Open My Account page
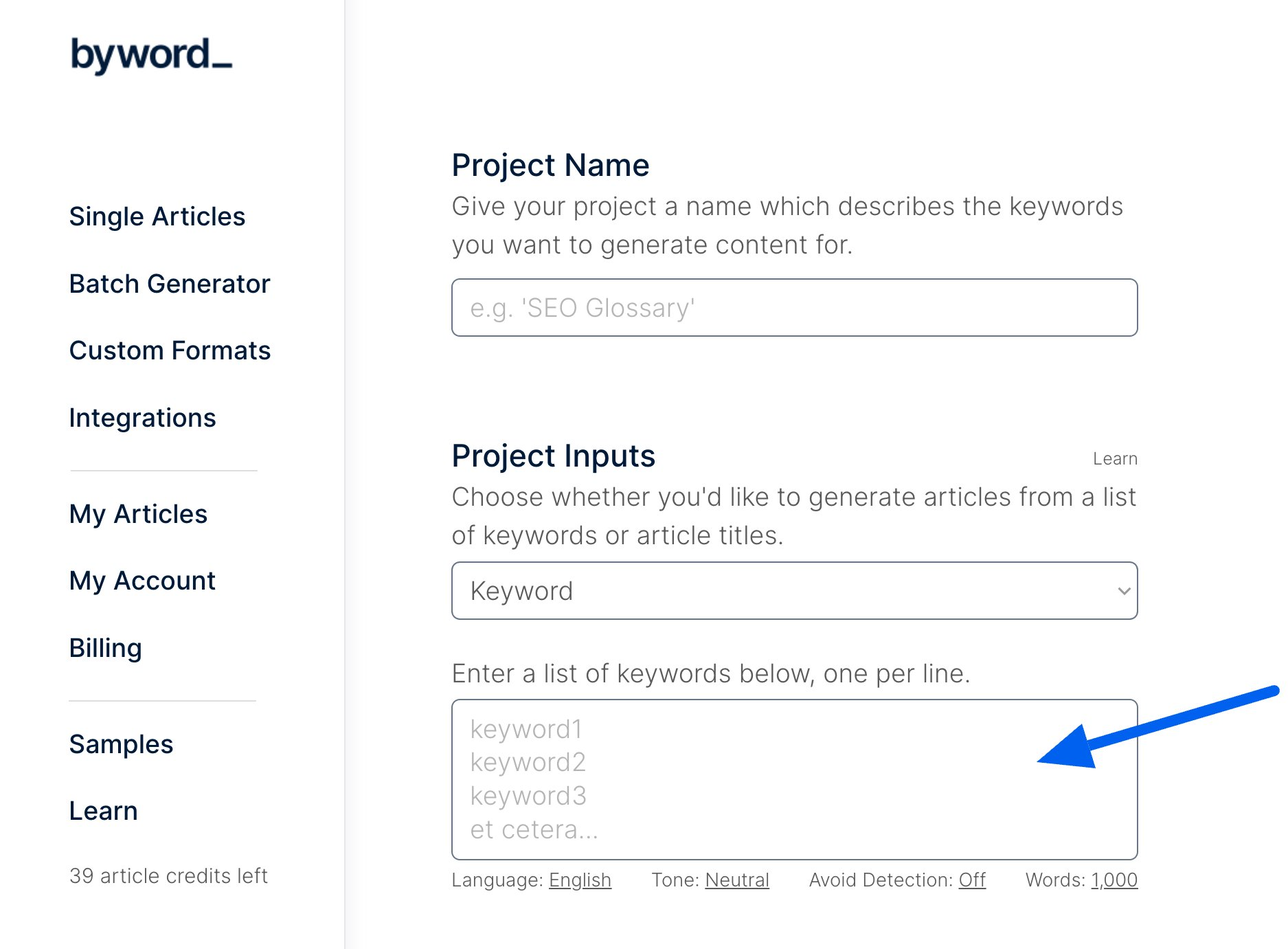The width and height of the screenshot is (1288, 949). click(142, 581)
